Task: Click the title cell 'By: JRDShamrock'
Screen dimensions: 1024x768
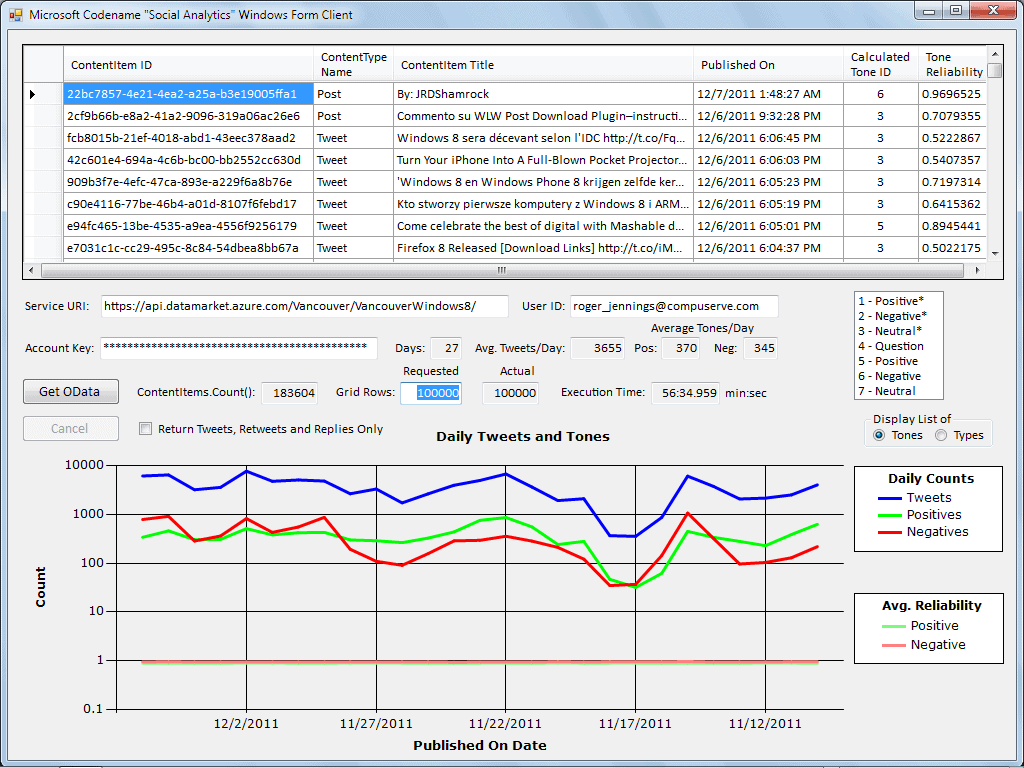Action: tap(543, 94)
